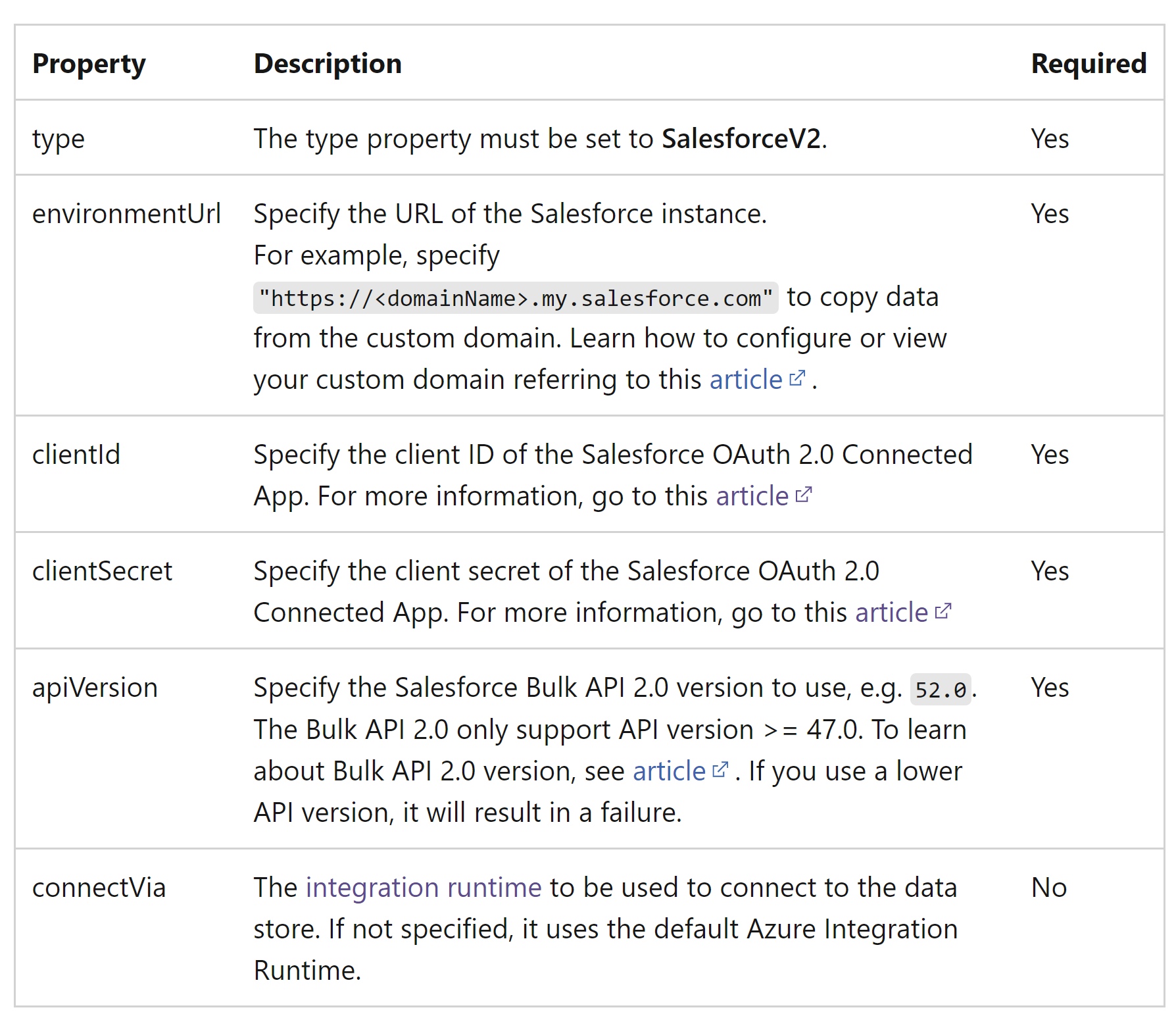The height and width of the screenshot is (1016, 1176).
Task: Click the salesforce.com URL code snippet
Action: [x=516, y=298]
